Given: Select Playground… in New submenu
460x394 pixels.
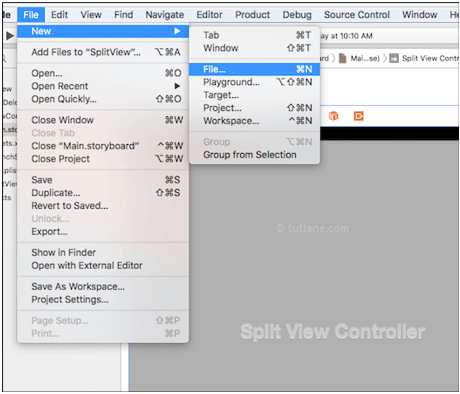Looking at the screenshot, I should coord(255,82).
